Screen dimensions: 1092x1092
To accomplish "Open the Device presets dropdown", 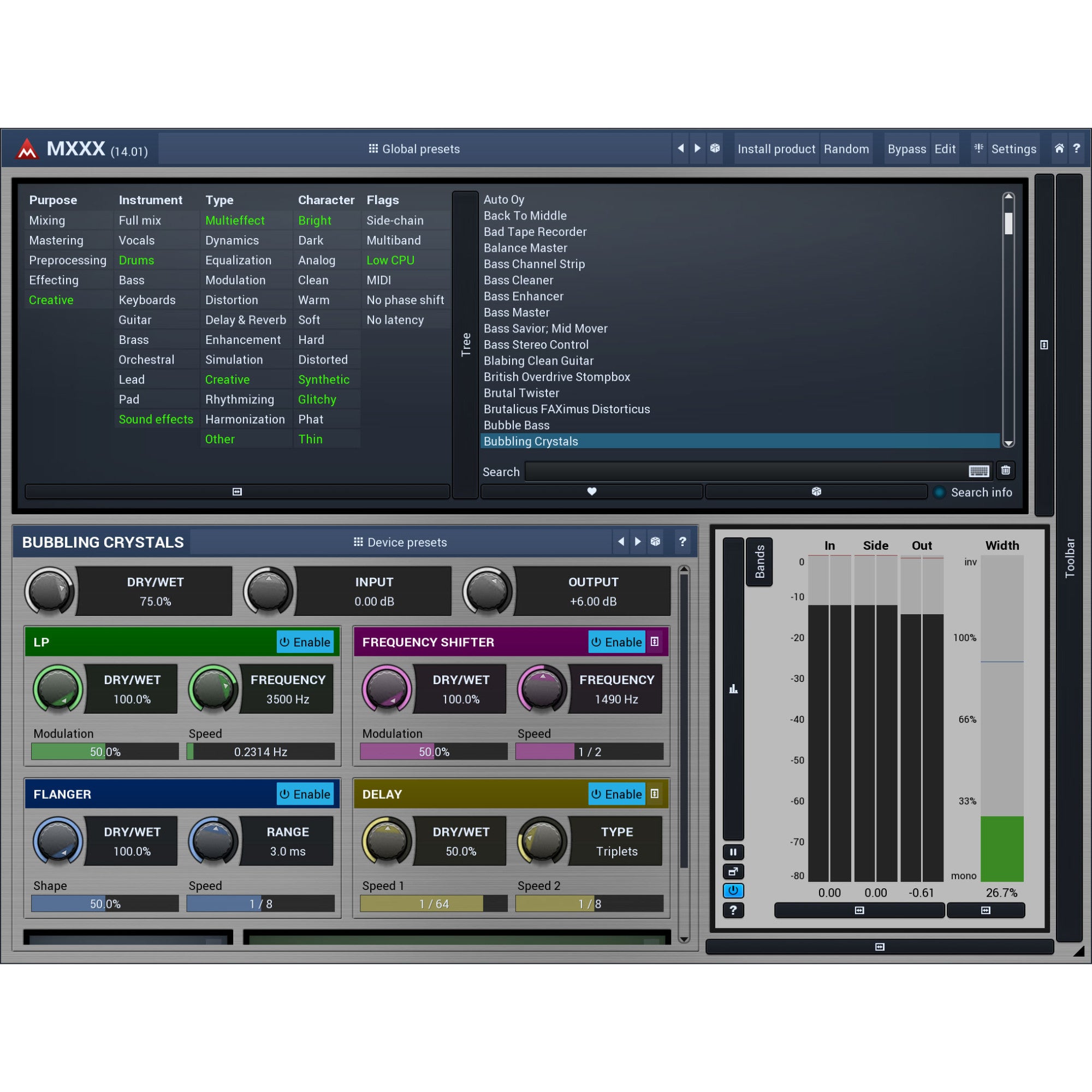I will point(401,542).
